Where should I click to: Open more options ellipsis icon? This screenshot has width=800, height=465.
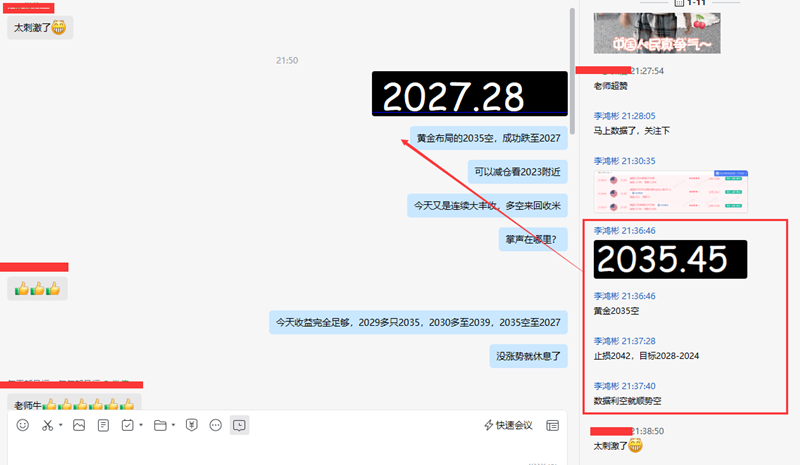[x=216, y=425]
